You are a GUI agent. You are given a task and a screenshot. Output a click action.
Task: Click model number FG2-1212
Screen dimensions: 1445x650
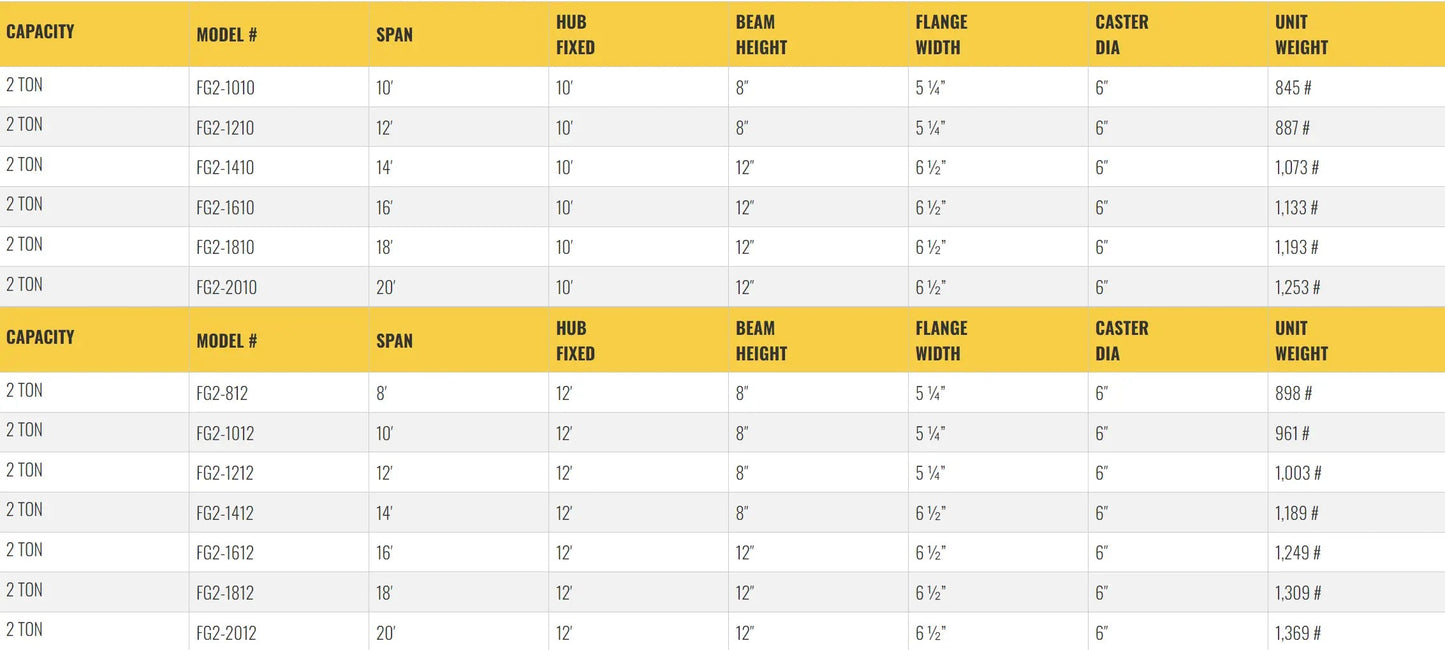pos(225,474)
